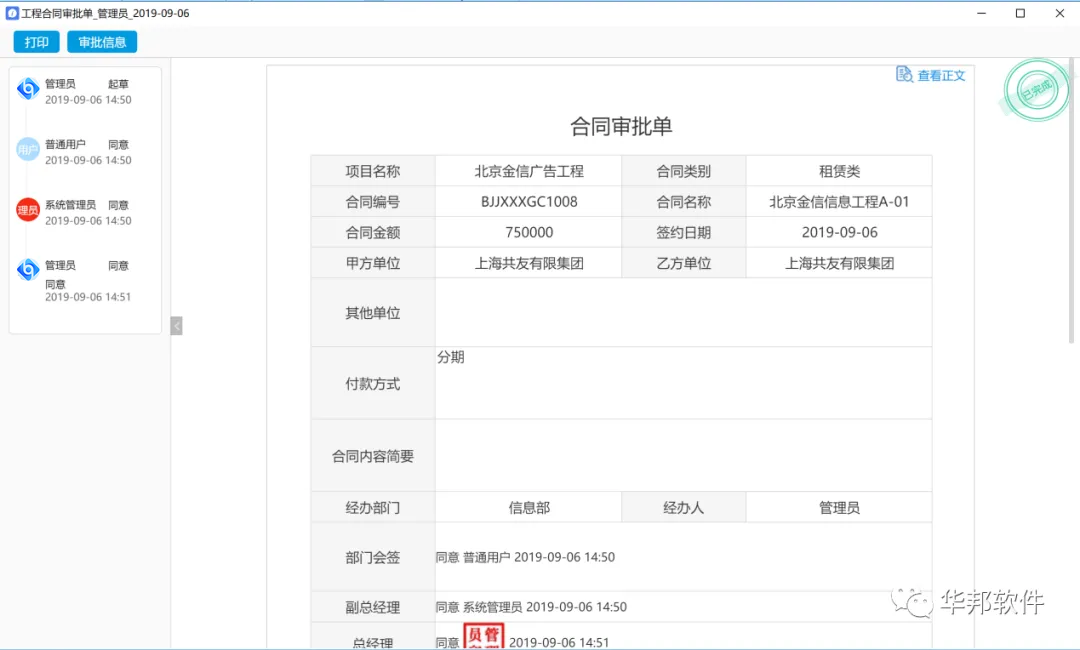
Task: Click the empty 合同内容简要 field
Action: 683,456
